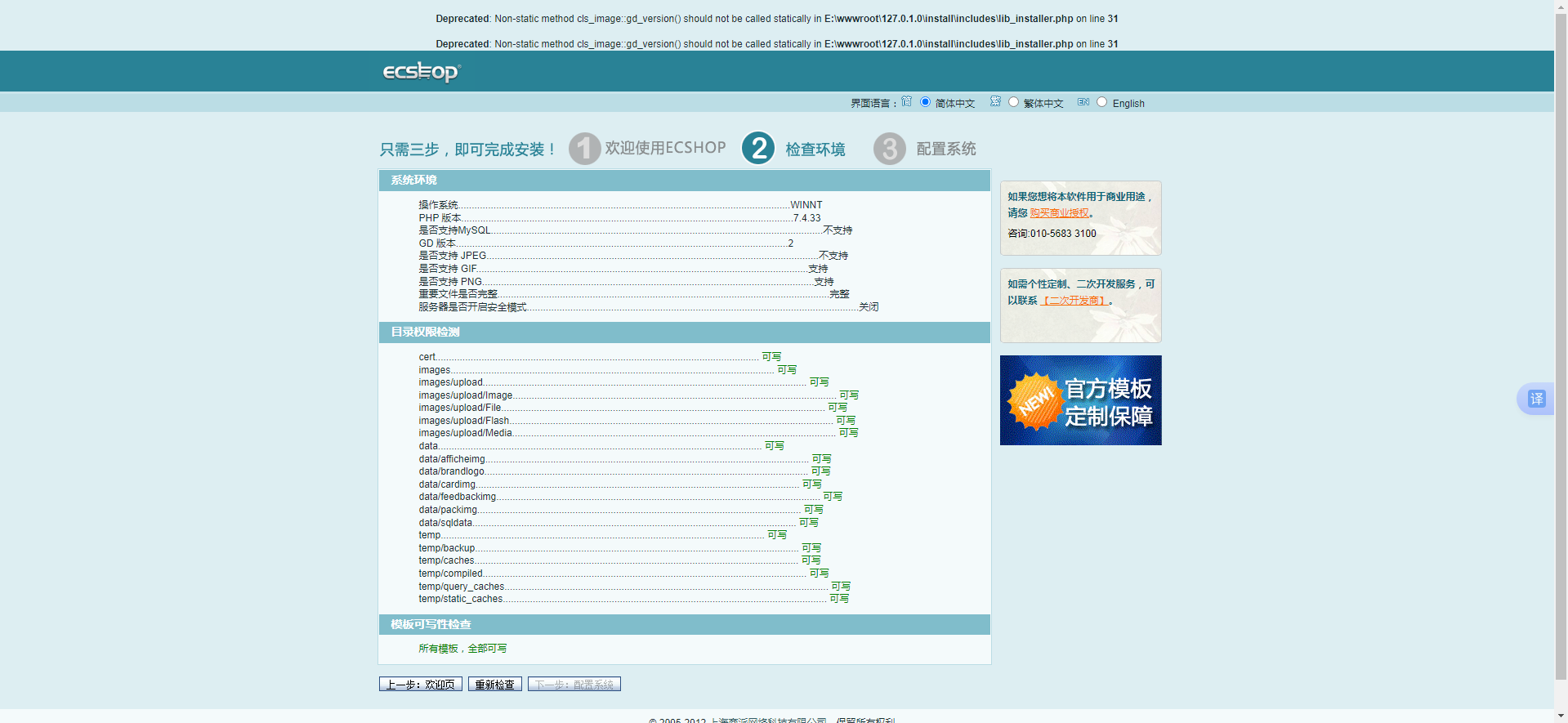Click the data/brandlogo directory row

(x=624, y=471)
